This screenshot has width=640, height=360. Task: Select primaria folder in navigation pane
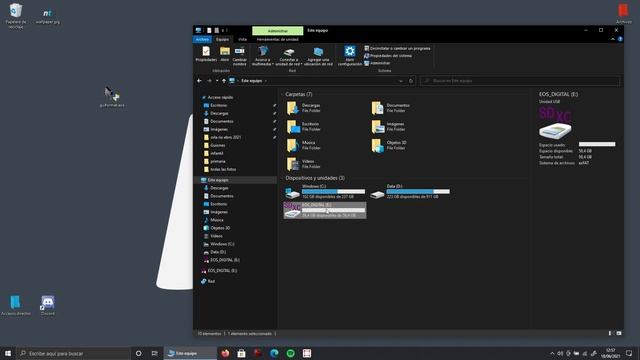(x=218, y=161)
